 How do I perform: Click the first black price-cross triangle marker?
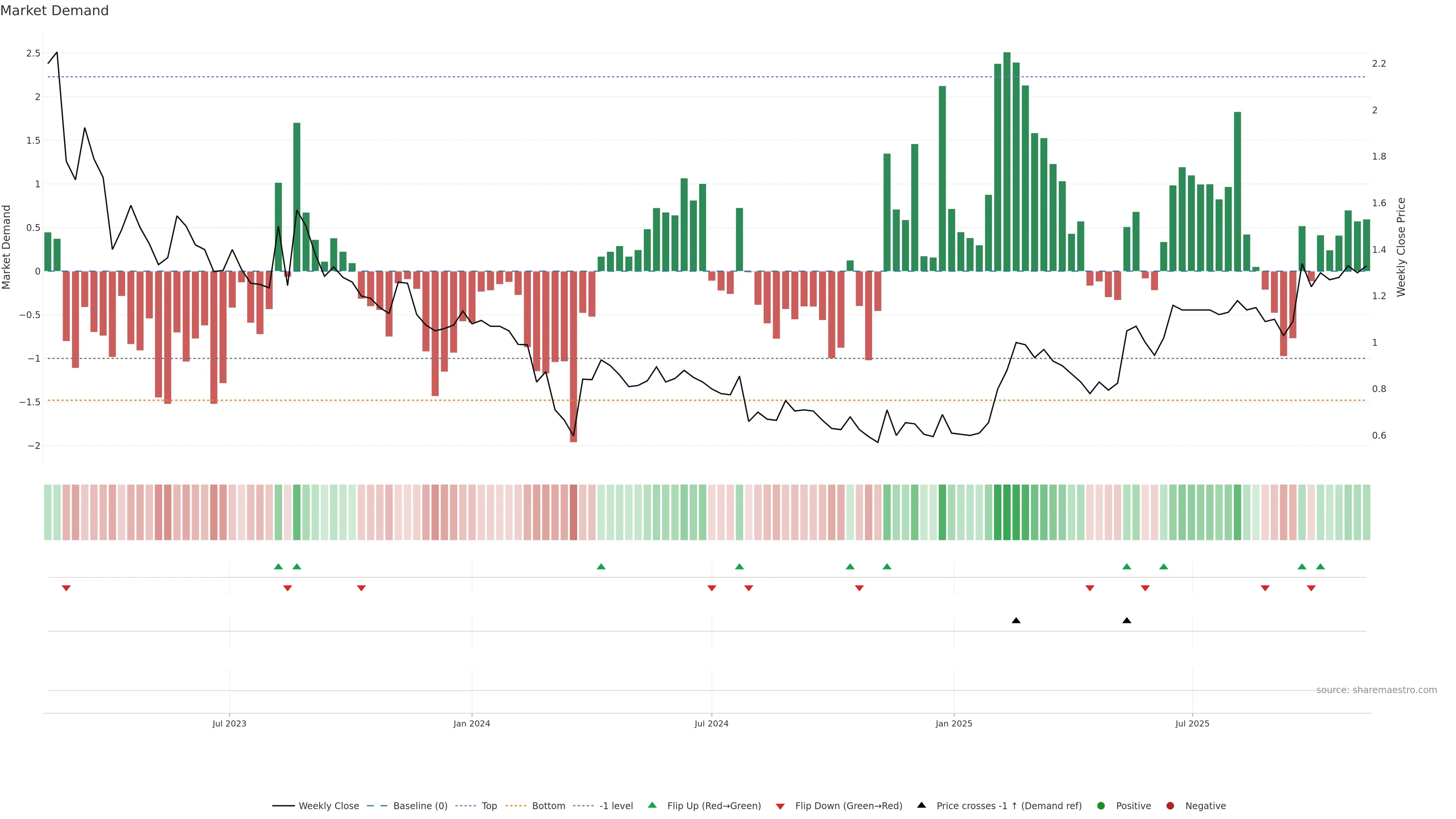pos(1016,621)
